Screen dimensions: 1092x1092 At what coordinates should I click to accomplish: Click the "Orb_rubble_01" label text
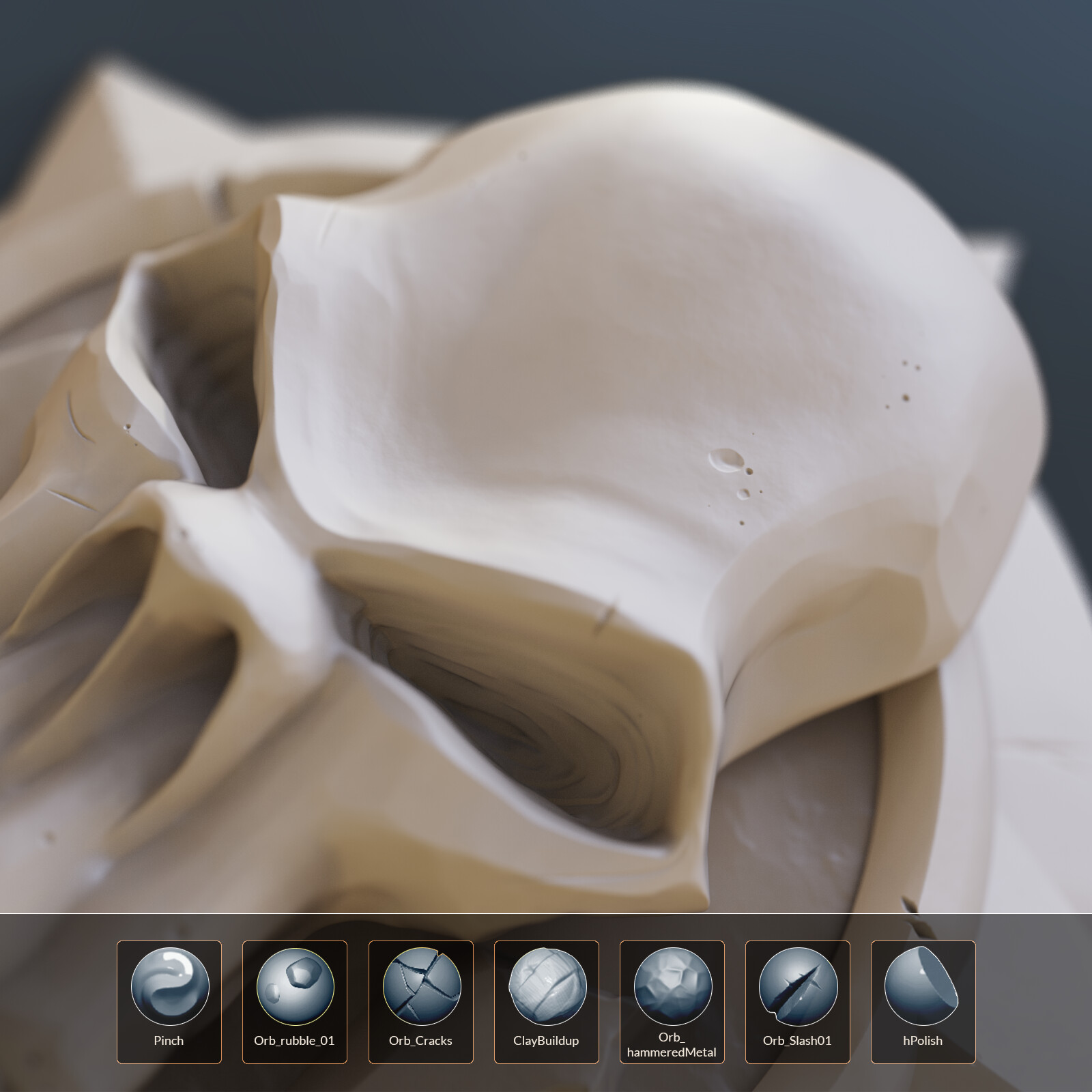tap(294, 1041)
